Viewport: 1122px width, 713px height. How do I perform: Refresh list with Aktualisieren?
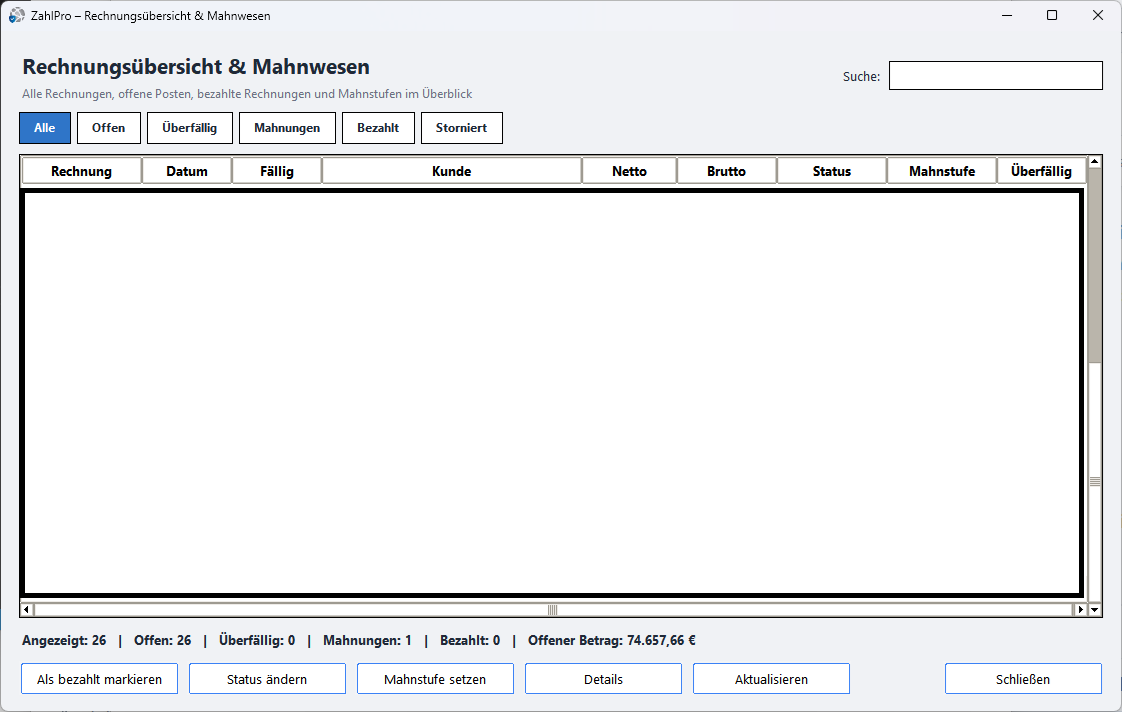pos(771,679)
